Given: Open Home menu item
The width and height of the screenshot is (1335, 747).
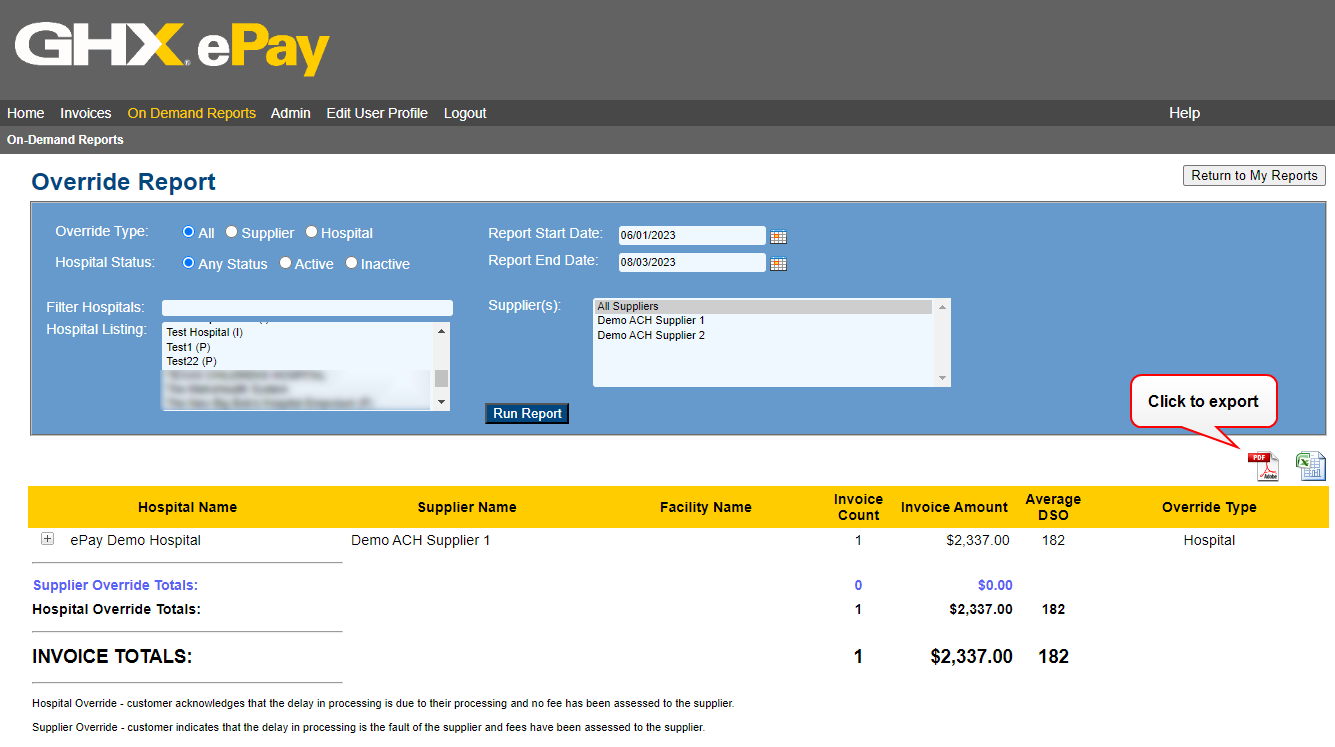Looking at the screenshot, I should coord(26,113).
